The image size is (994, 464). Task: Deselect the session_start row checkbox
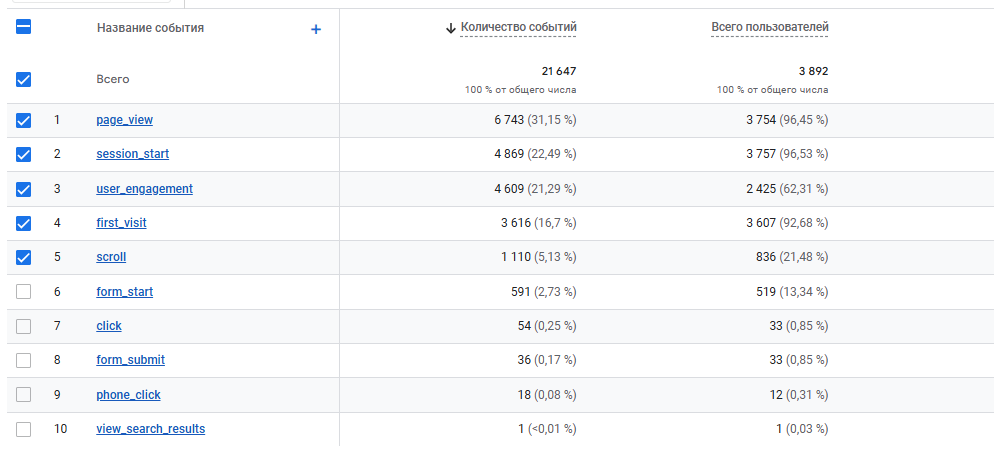pyautogui.click(x=24, y=154)
